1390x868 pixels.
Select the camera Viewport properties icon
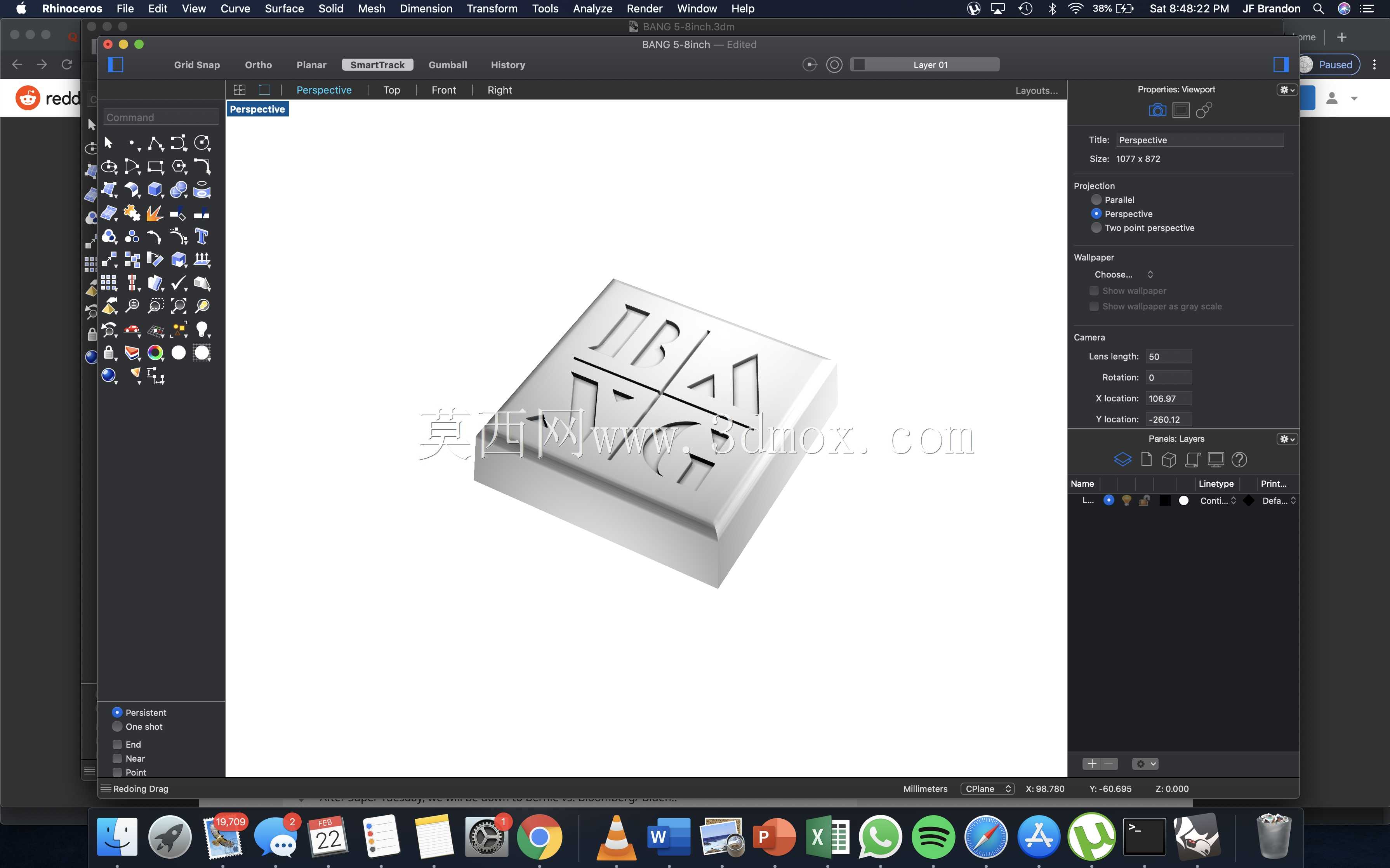pos(1157,110)
